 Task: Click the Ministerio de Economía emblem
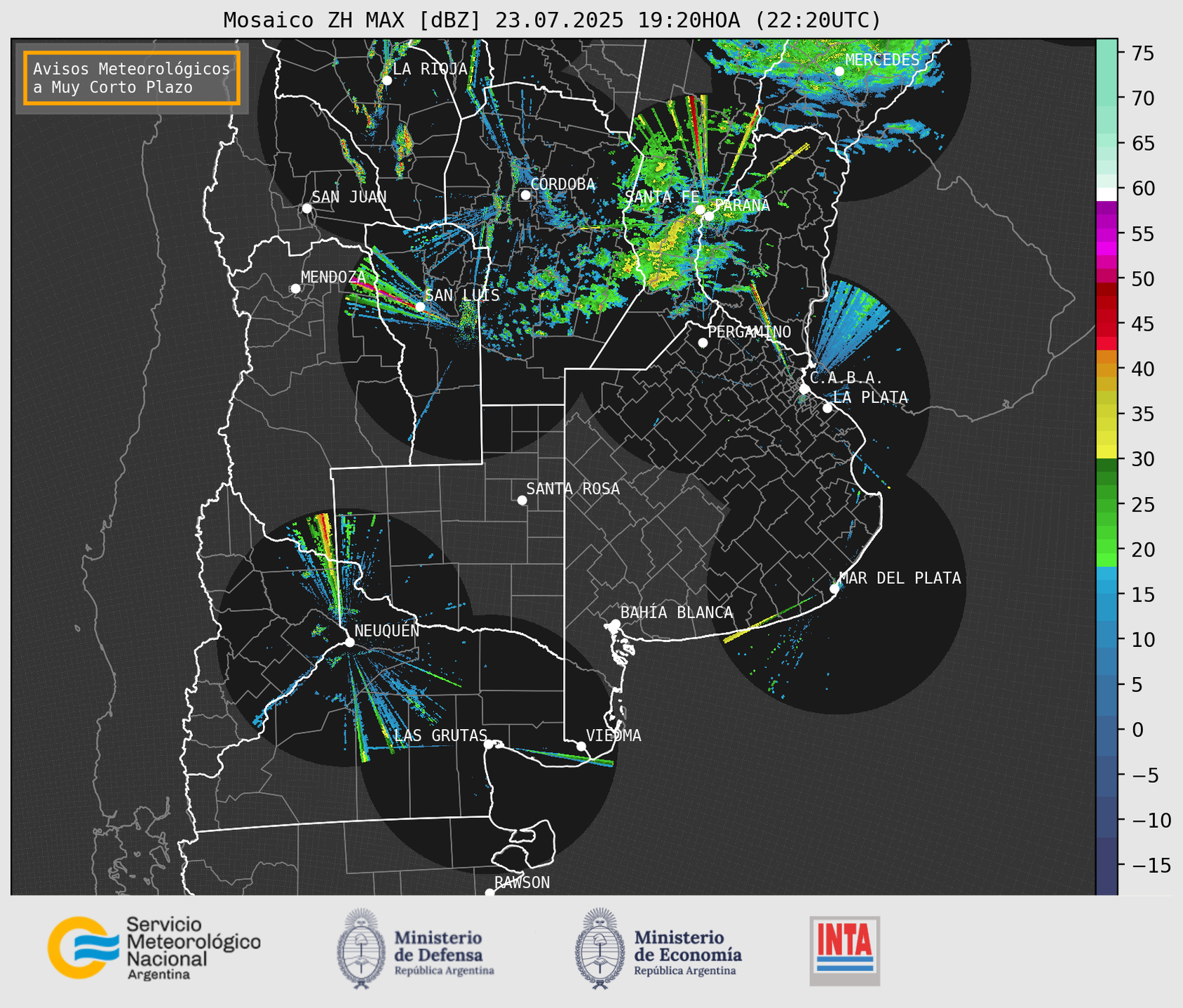point(600,948)
